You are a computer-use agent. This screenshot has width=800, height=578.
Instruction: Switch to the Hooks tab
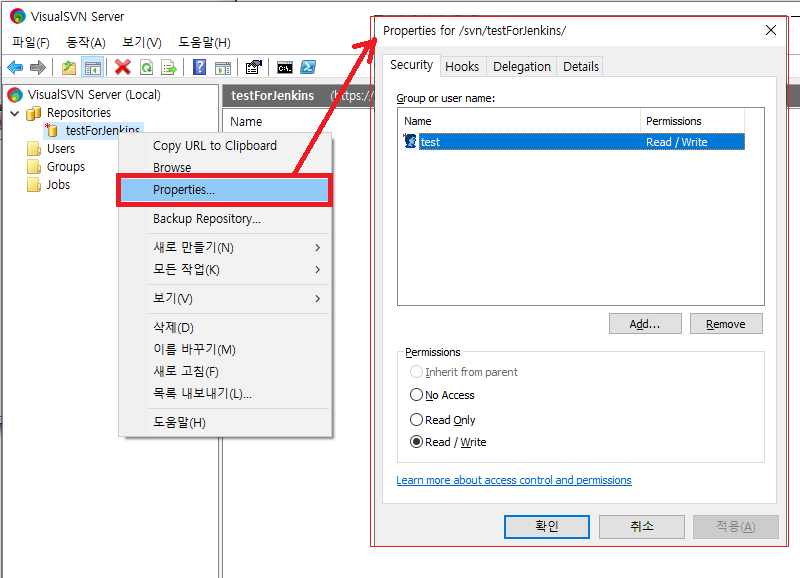(462, 67)
